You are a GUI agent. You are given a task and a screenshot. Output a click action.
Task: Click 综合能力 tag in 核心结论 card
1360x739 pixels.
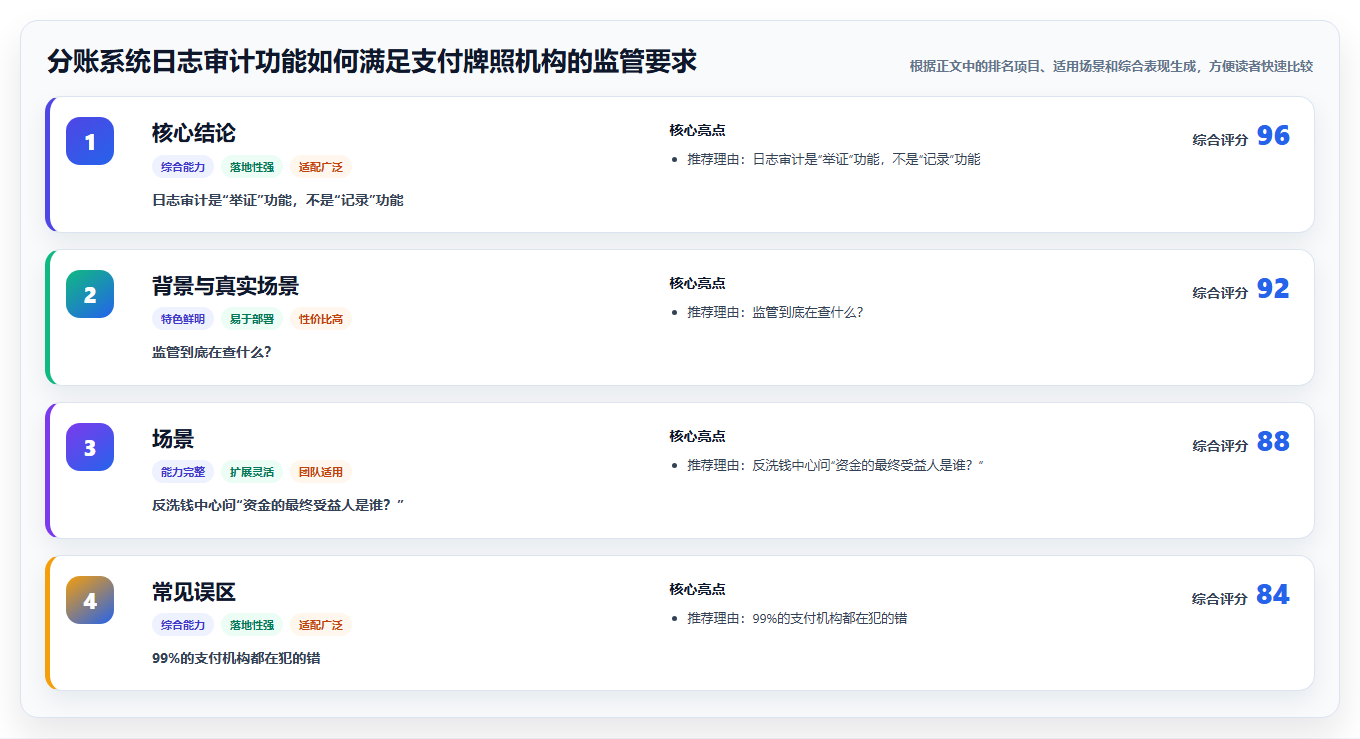(x=183, y=167)
